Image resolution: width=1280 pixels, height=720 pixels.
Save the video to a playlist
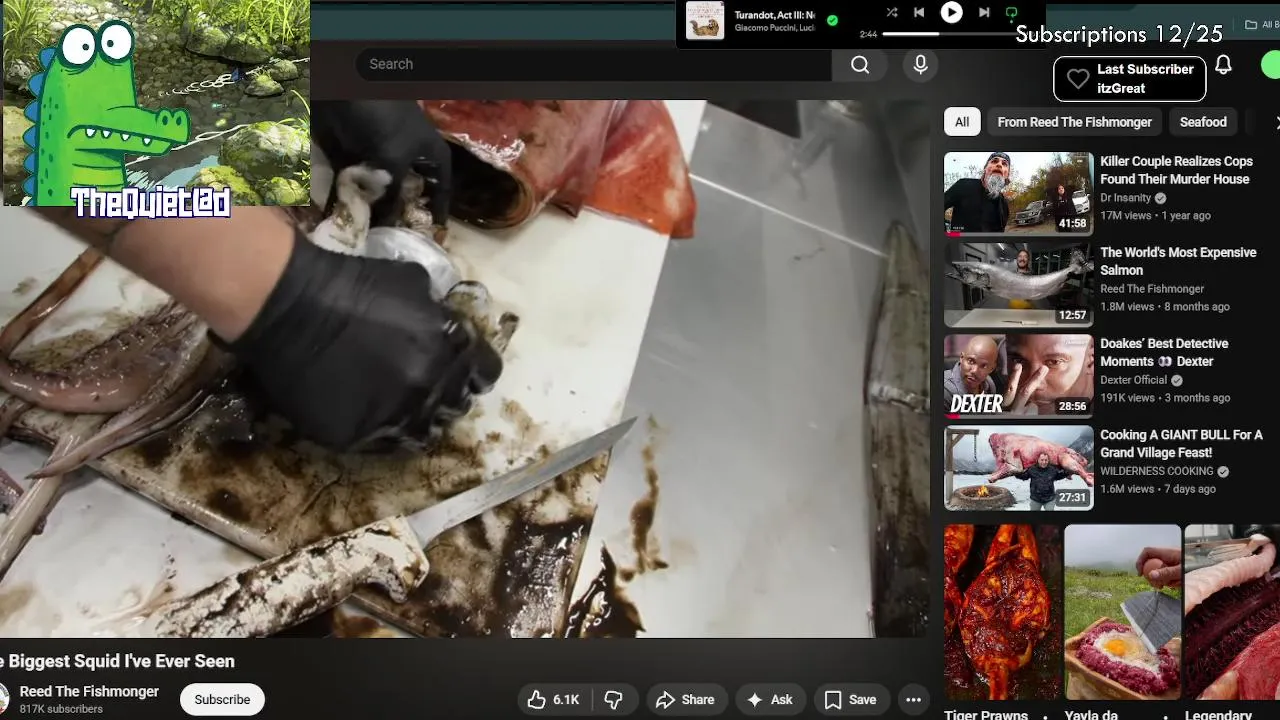coord(851,700)
